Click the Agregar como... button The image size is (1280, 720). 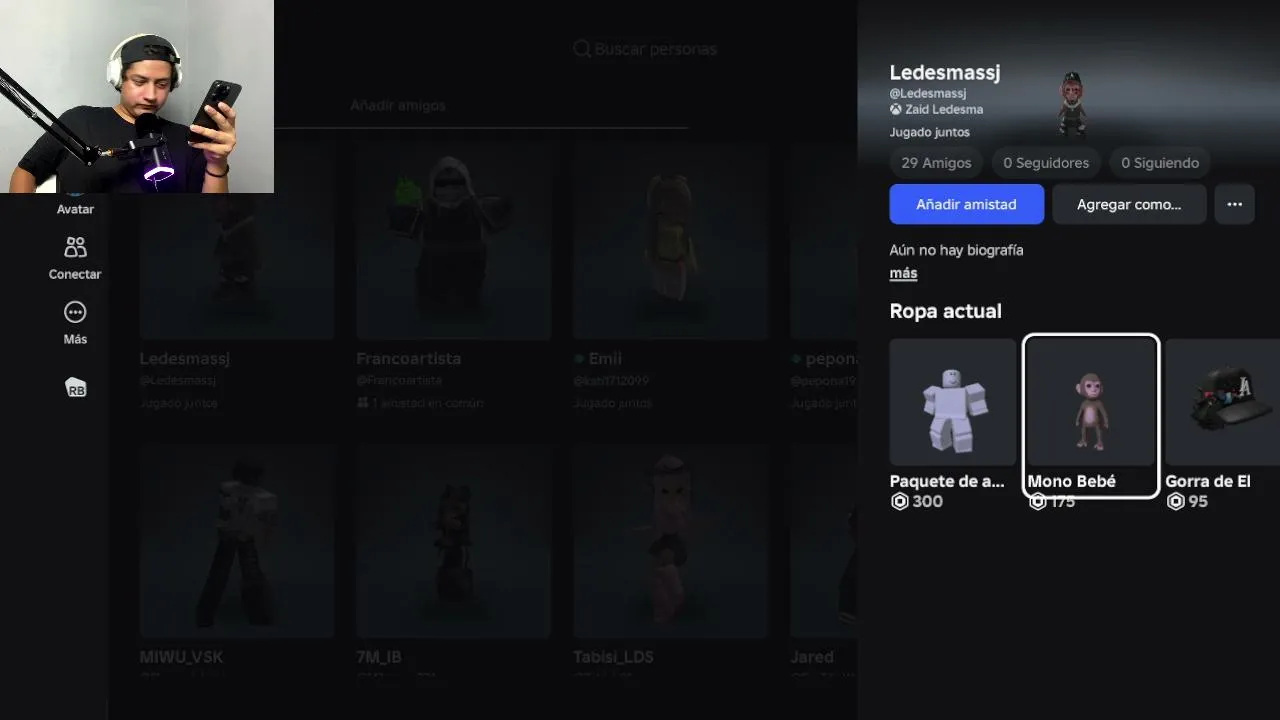1129,204
